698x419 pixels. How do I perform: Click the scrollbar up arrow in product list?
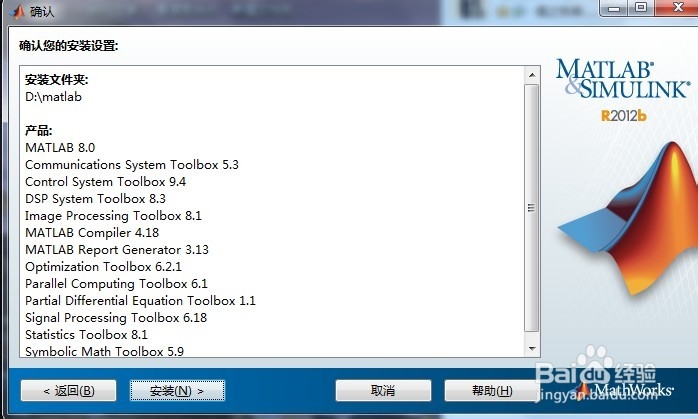(532, 75)
